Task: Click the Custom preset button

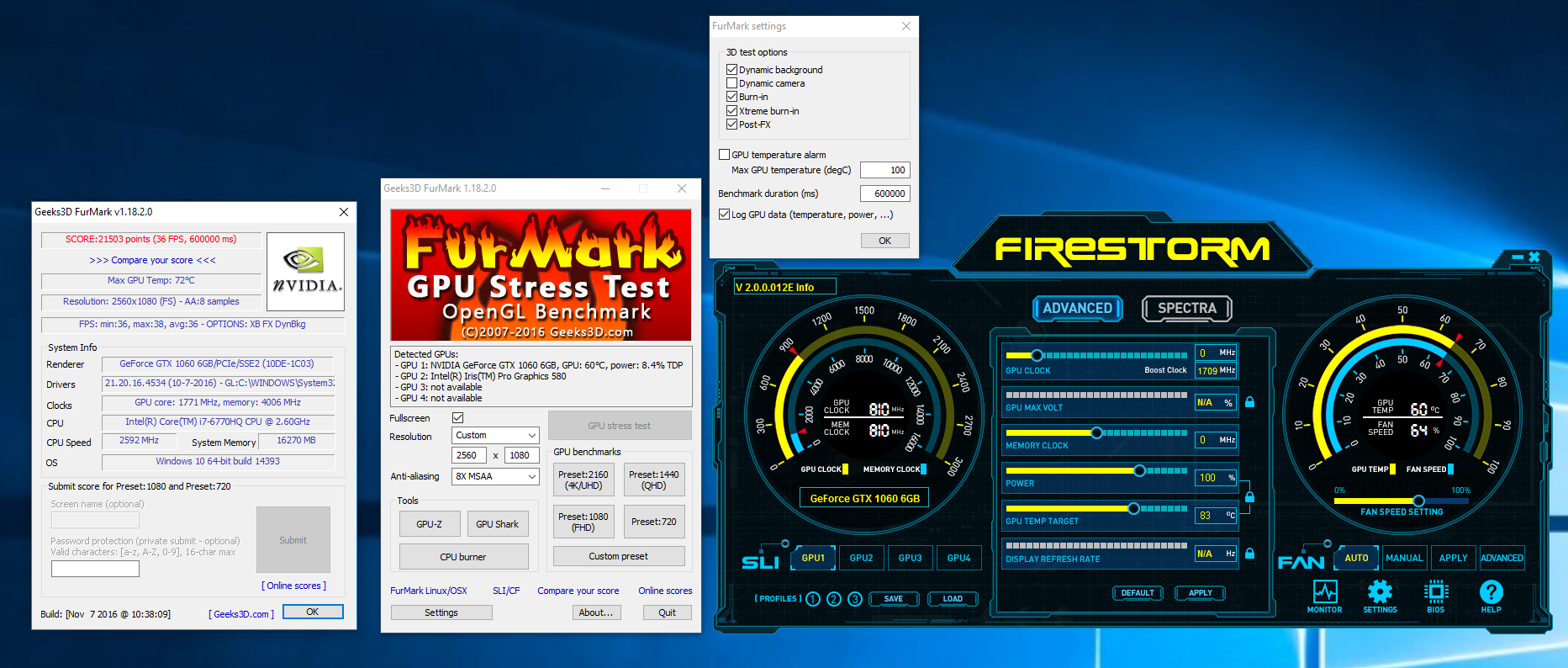Action: pyautogui.click(x=619, y=556)
